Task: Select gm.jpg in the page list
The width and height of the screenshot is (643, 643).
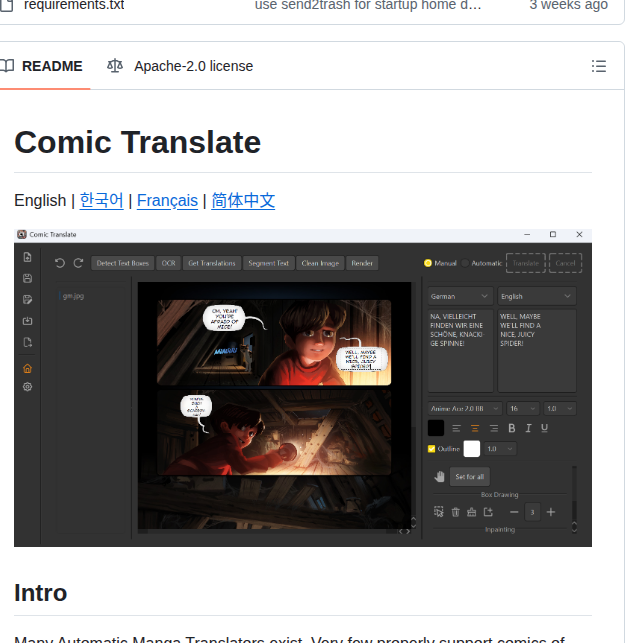Action: [73, 296]
